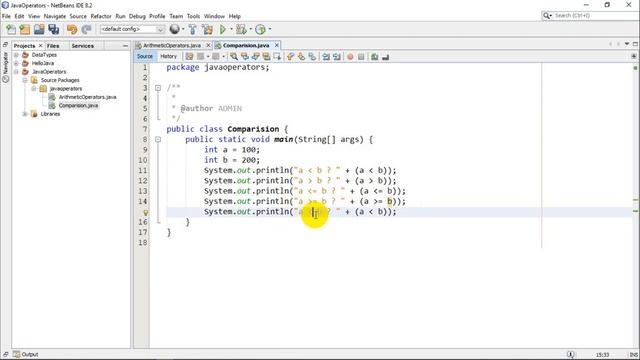Collapse the javaoperators package node
The height and width of the screenshot is (360, 640).
(x=34, y=89)
